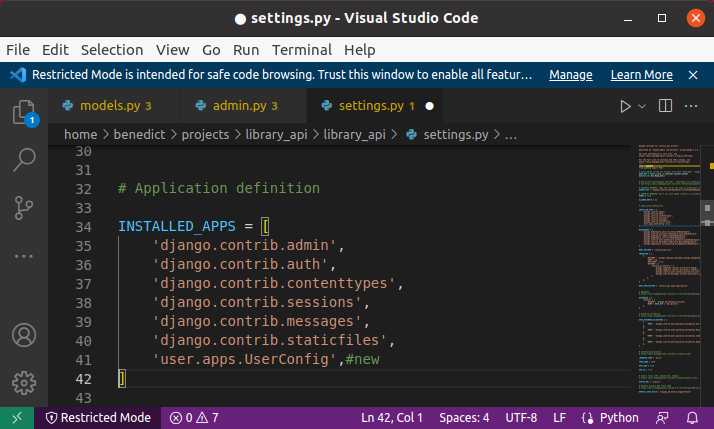Open problems panel via errors and warnings count
The height and width of the screenshot is (429, 714).
tap(194, 418)
